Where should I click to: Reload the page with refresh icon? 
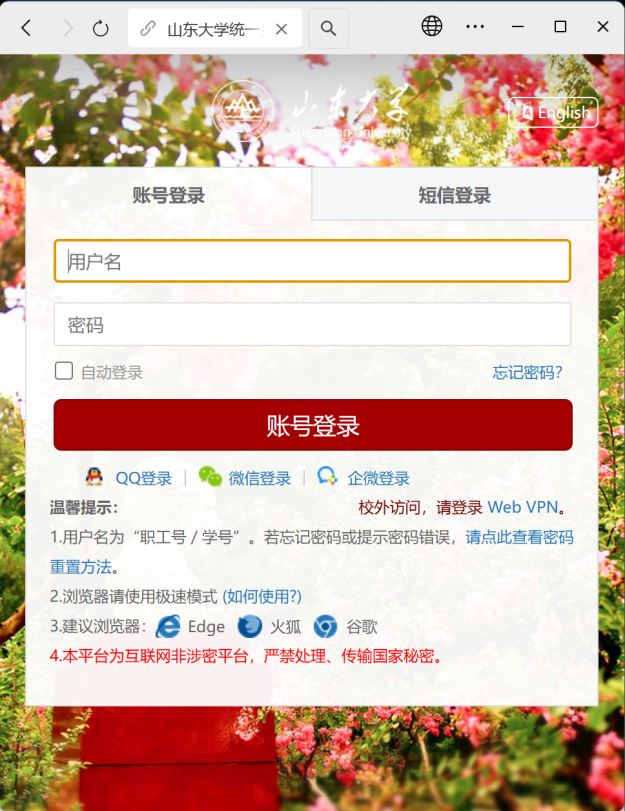[x=101, y=28]
